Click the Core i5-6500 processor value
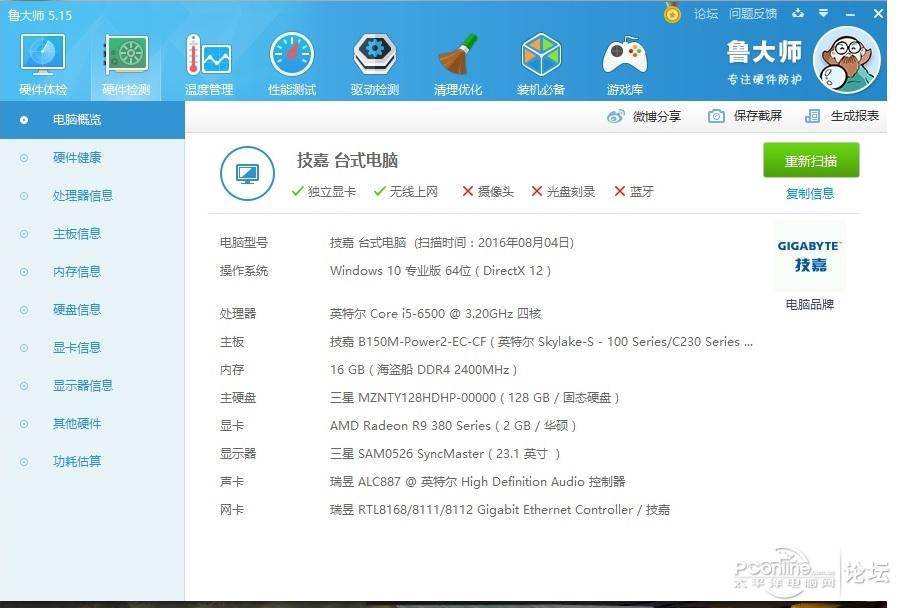Image resolution: width=899 pixels, height=608 pixels. (x=435, y=314)
